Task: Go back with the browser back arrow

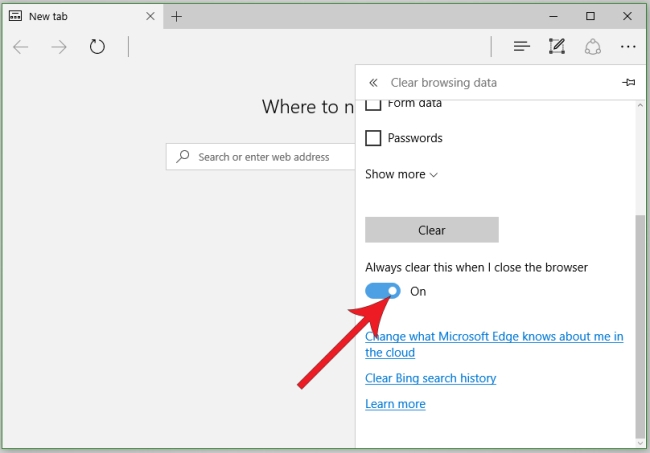Action: pos(21,47)
